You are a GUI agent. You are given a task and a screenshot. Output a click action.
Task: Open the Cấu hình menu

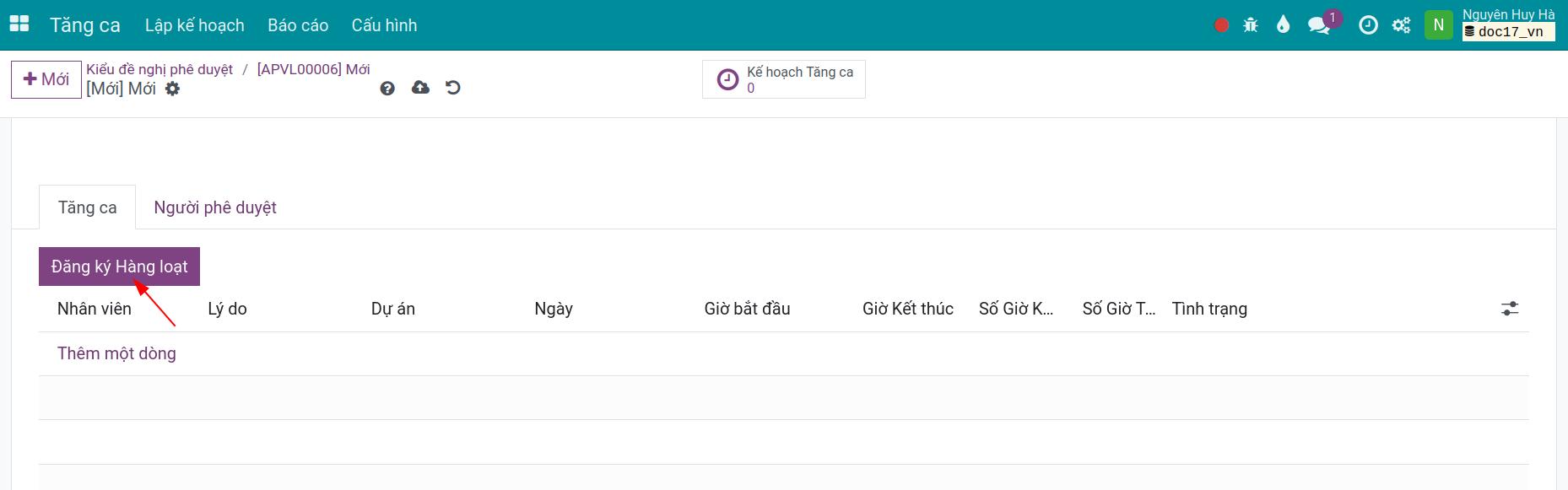(x=384, y=25)
